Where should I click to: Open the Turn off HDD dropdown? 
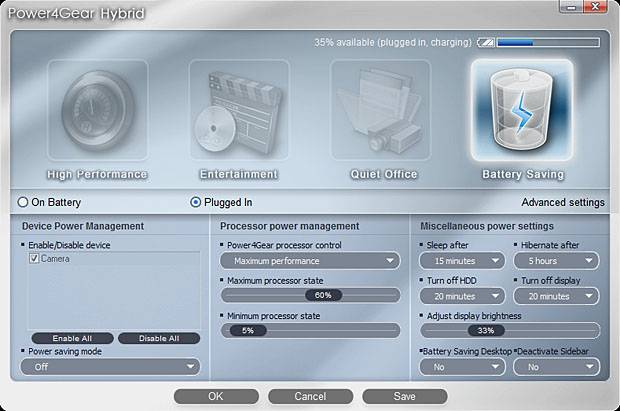click(462, 296)
